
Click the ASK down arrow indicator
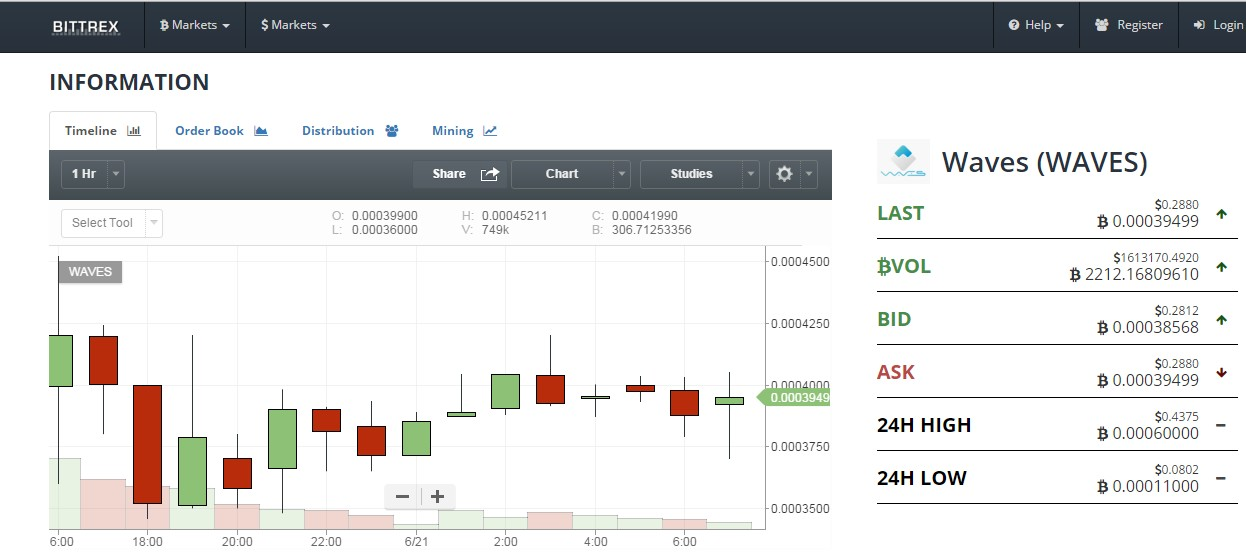1222,373
